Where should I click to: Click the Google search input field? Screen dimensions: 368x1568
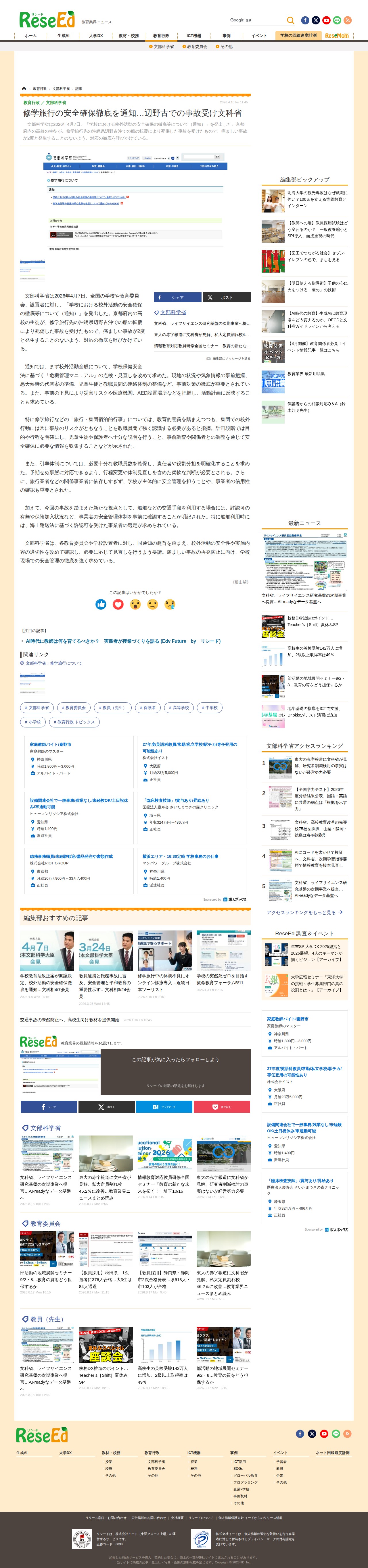(256, 20)
